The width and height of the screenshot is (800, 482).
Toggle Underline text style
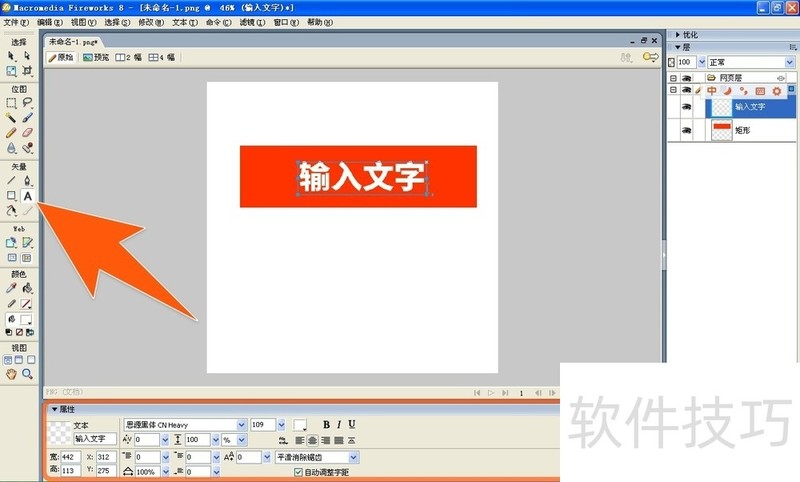352,424
